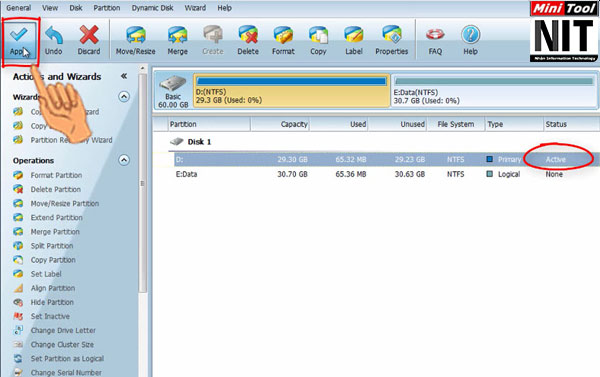Choose Delete Partition in Operations list
The height and width of the screenshot is (377, 600).
coord(56,189)
